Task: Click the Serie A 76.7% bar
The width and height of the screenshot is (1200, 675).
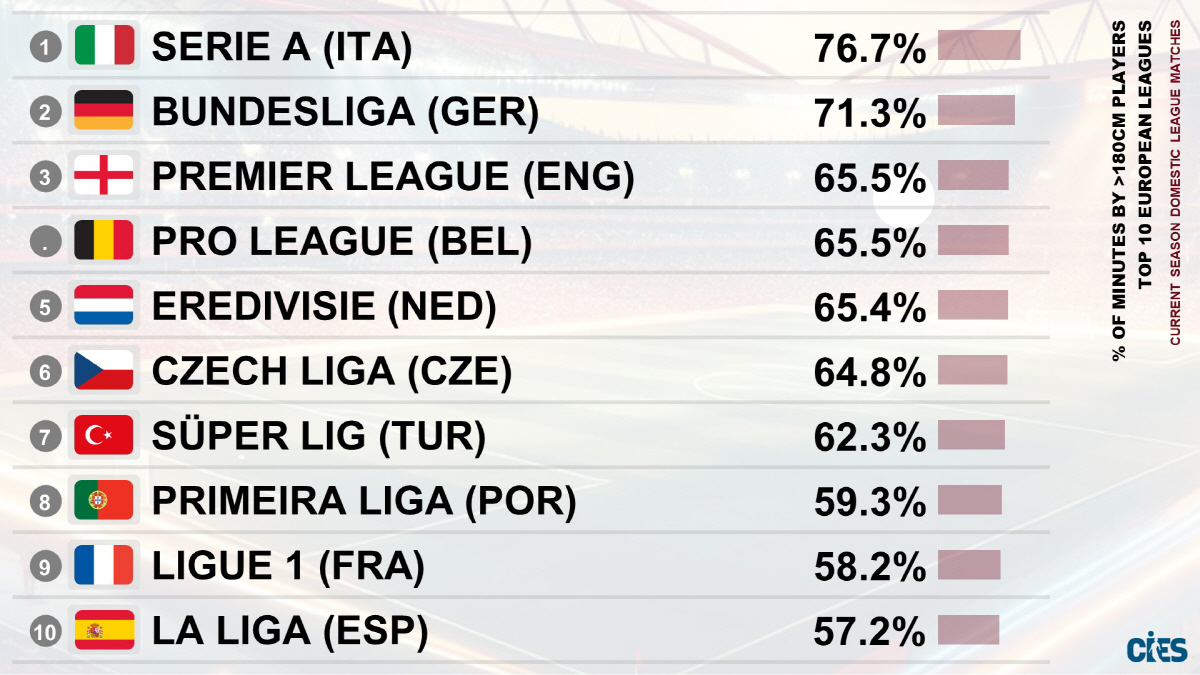Action: pyautogui.click(x=978, y=46)
